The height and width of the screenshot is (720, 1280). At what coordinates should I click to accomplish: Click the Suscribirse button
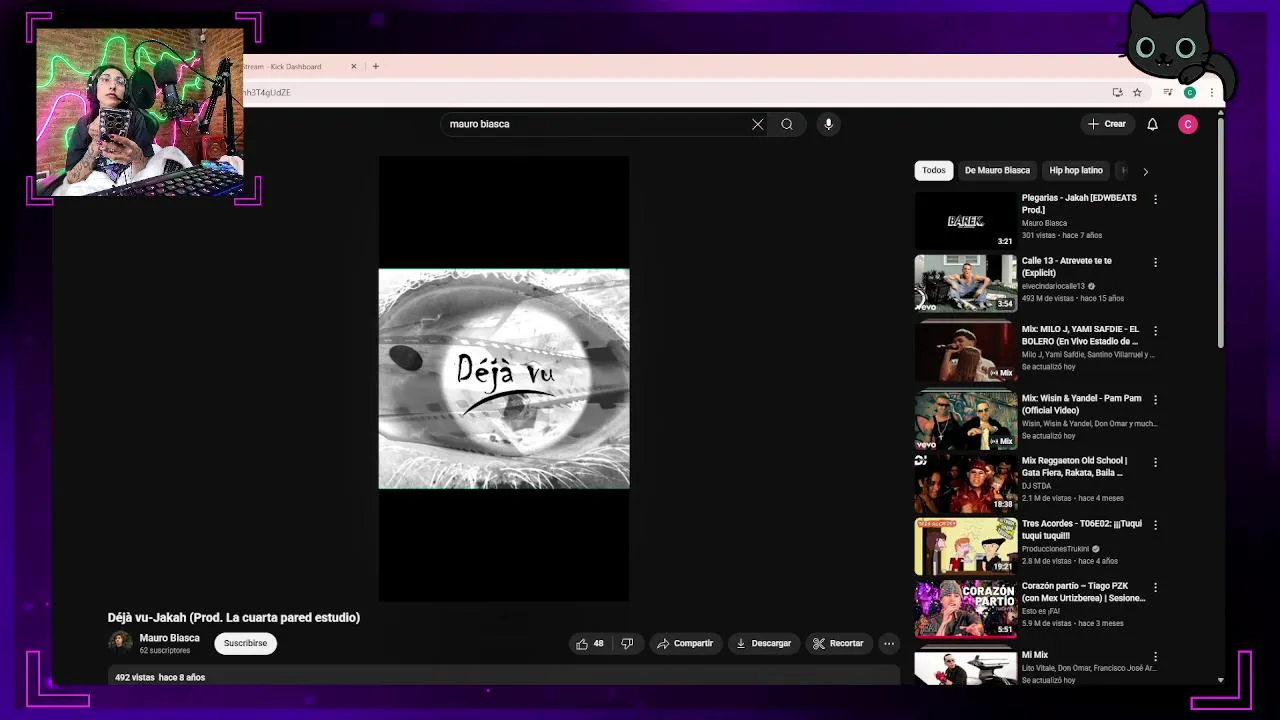click(x=245, y=643)
